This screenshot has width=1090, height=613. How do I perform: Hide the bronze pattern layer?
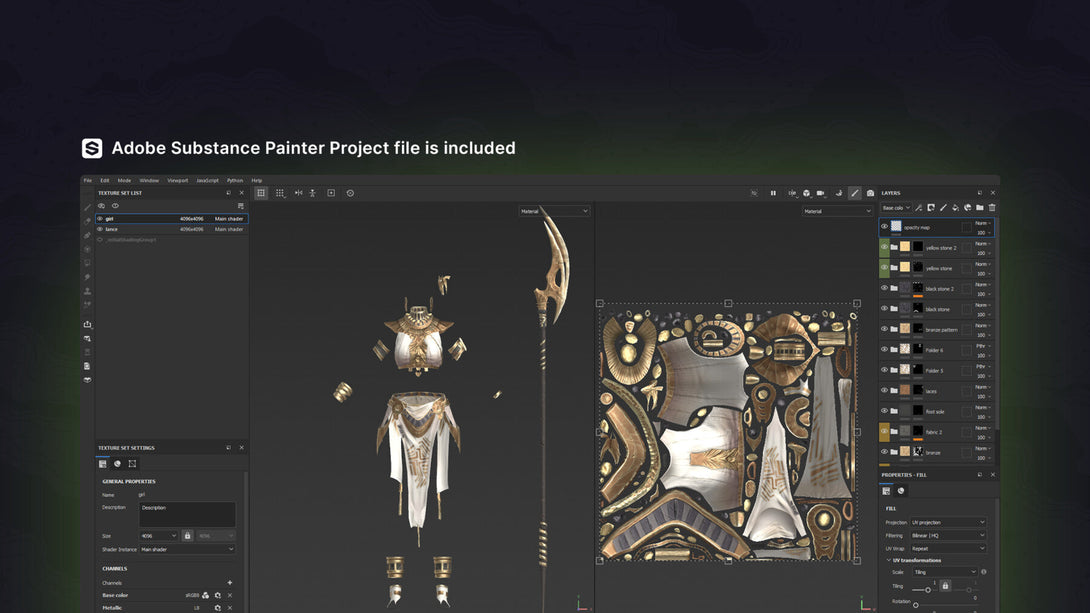pyautogui.click(x=884, y=329)
